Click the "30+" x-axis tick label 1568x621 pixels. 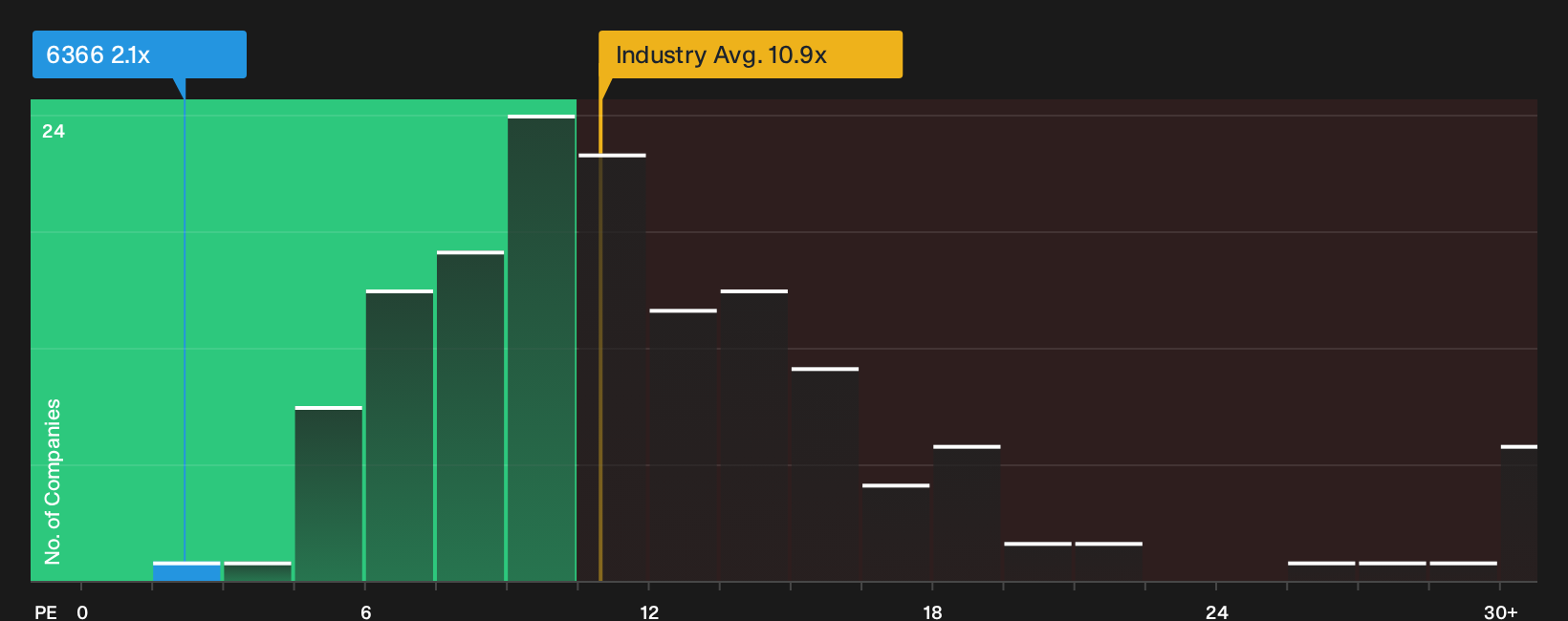pos(1500,612)
